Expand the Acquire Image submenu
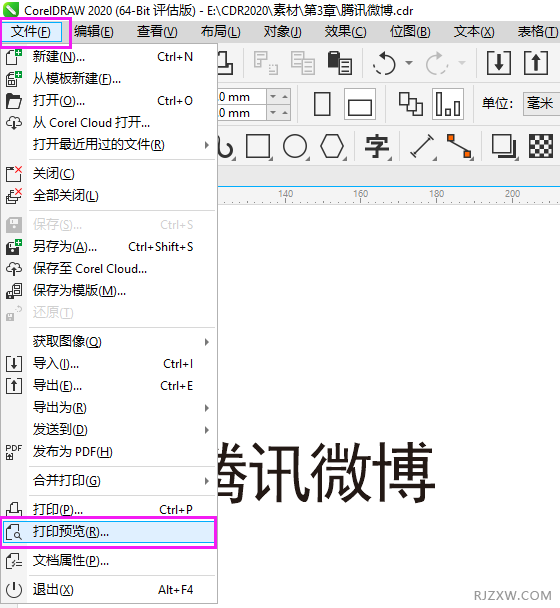560x608 pixels. click(x=207, y=342)
